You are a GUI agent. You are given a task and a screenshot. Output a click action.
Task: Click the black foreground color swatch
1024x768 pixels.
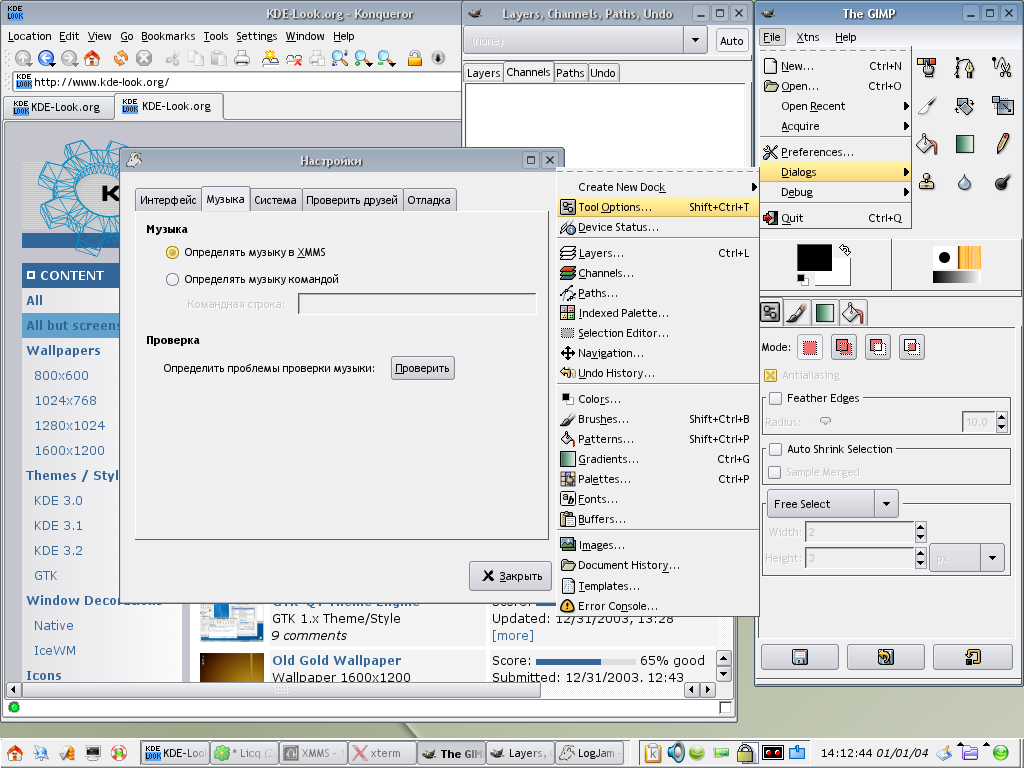tap(814, 257)
